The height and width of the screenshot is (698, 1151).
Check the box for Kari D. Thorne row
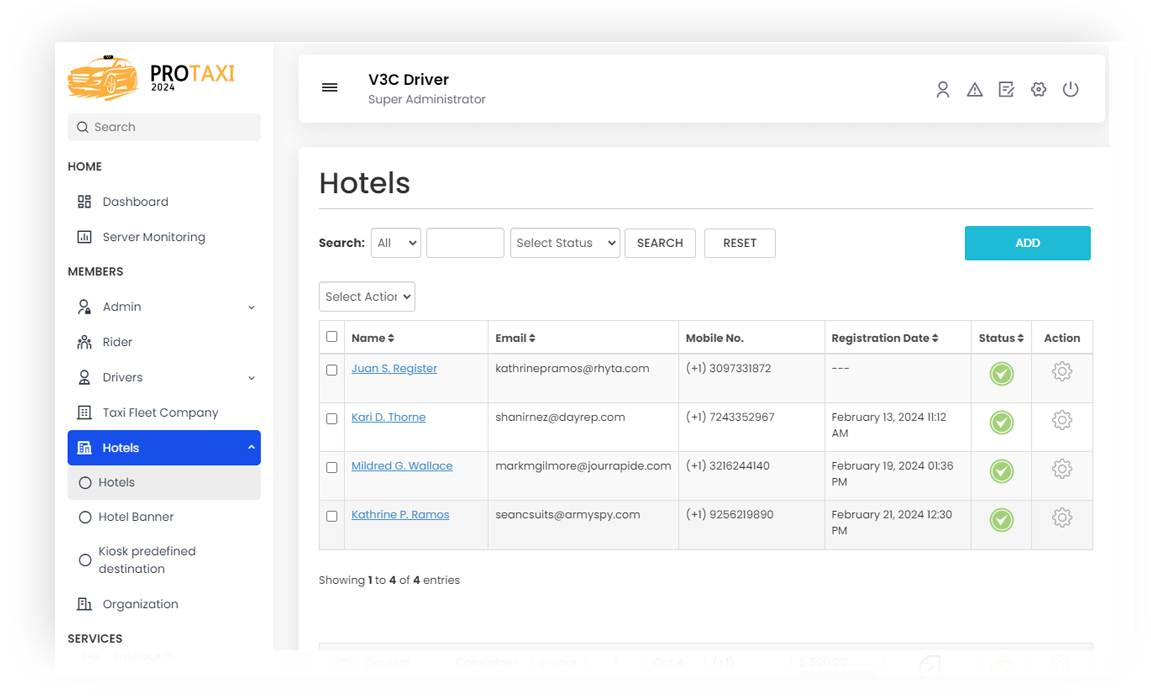click(332, 418)
